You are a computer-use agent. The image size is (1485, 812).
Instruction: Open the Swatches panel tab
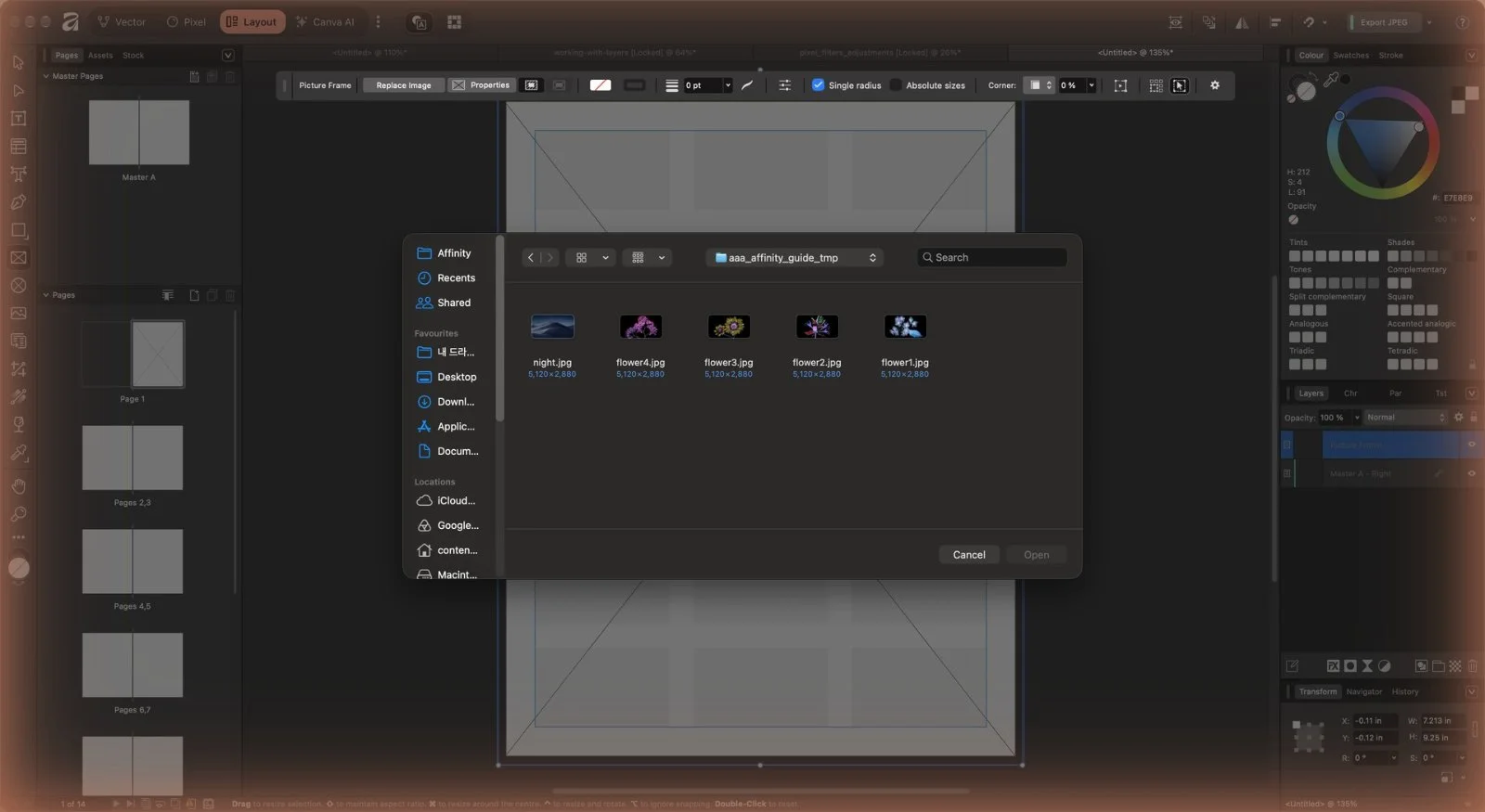coord(1350,56)
